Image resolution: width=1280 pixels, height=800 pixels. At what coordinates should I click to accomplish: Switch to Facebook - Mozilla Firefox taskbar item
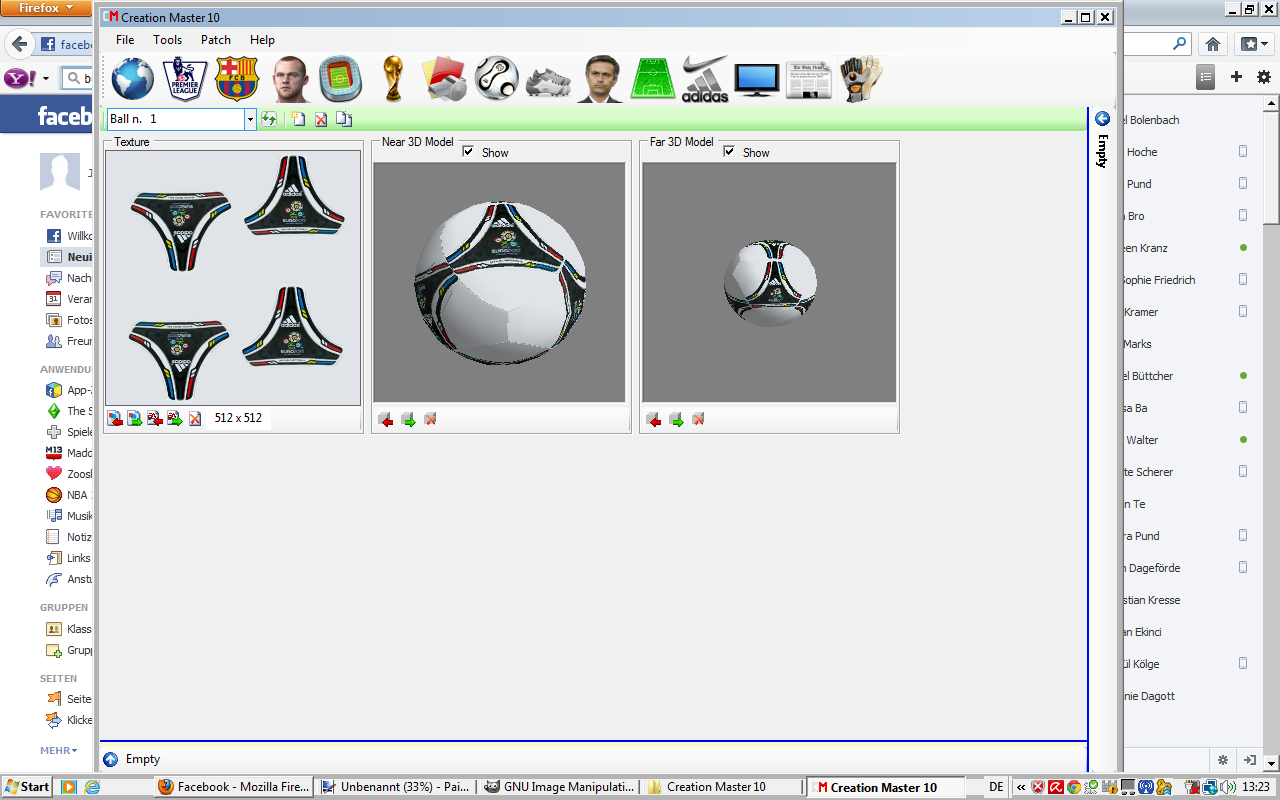click(x=234, y=787)
